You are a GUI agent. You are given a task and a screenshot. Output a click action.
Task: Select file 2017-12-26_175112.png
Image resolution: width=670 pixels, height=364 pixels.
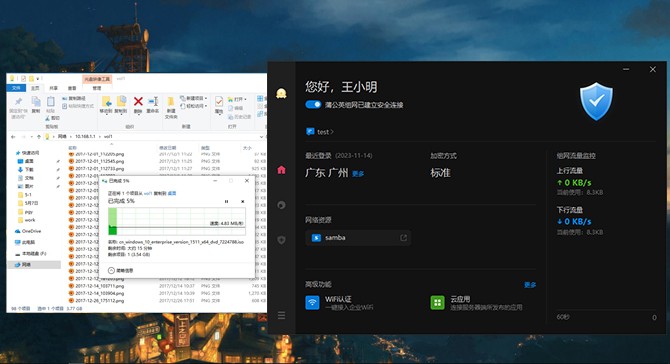(100, 300)
